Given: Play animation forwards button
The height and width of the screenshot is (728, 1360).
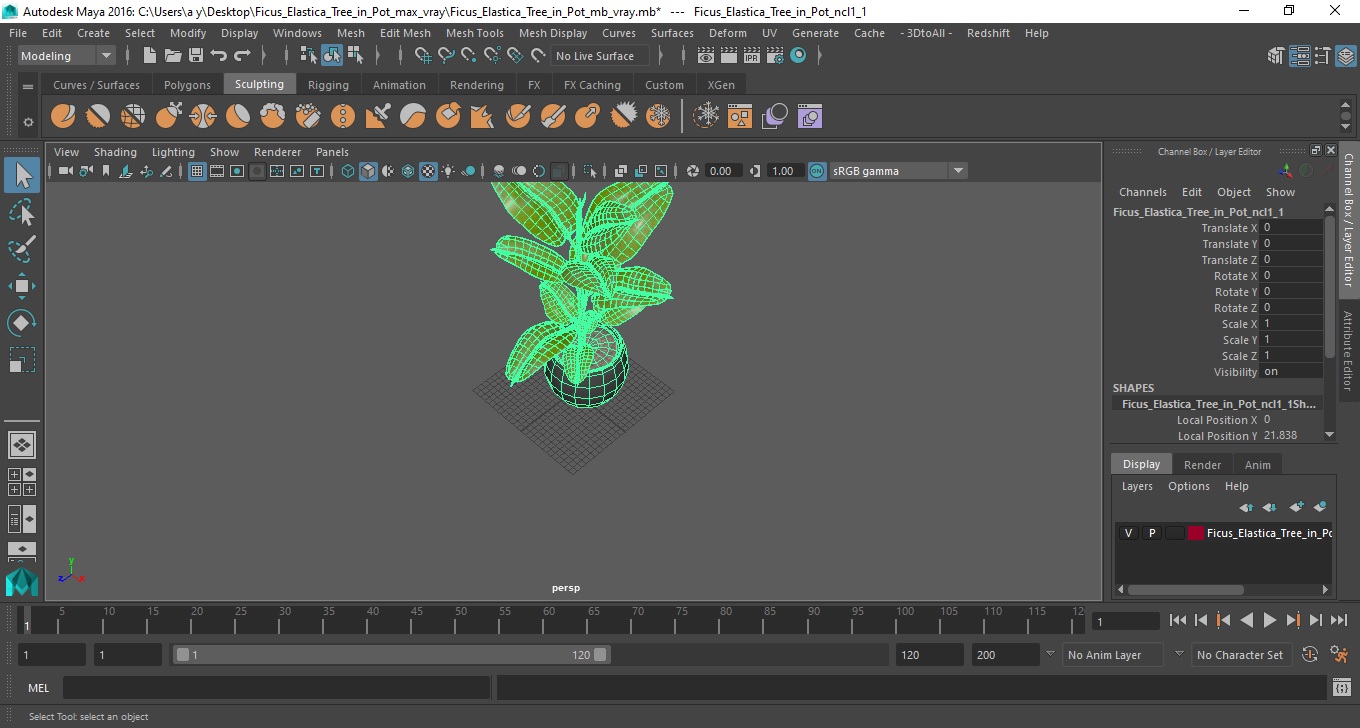Looking at the screenshot, I should [x=1269, y=621].
